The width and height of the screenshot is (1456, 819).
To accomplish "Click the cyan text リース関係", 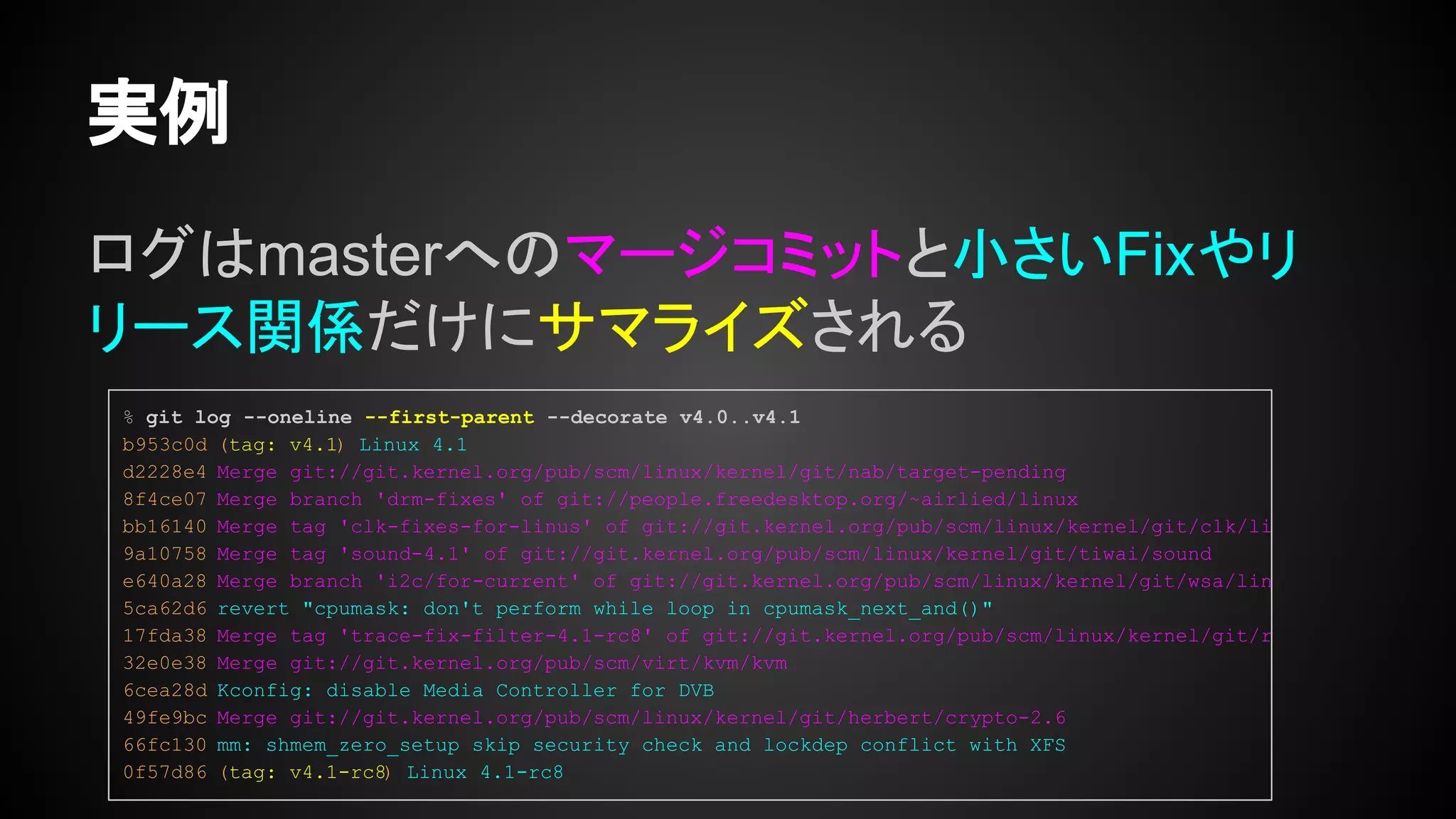I will (x=225, y=326).
